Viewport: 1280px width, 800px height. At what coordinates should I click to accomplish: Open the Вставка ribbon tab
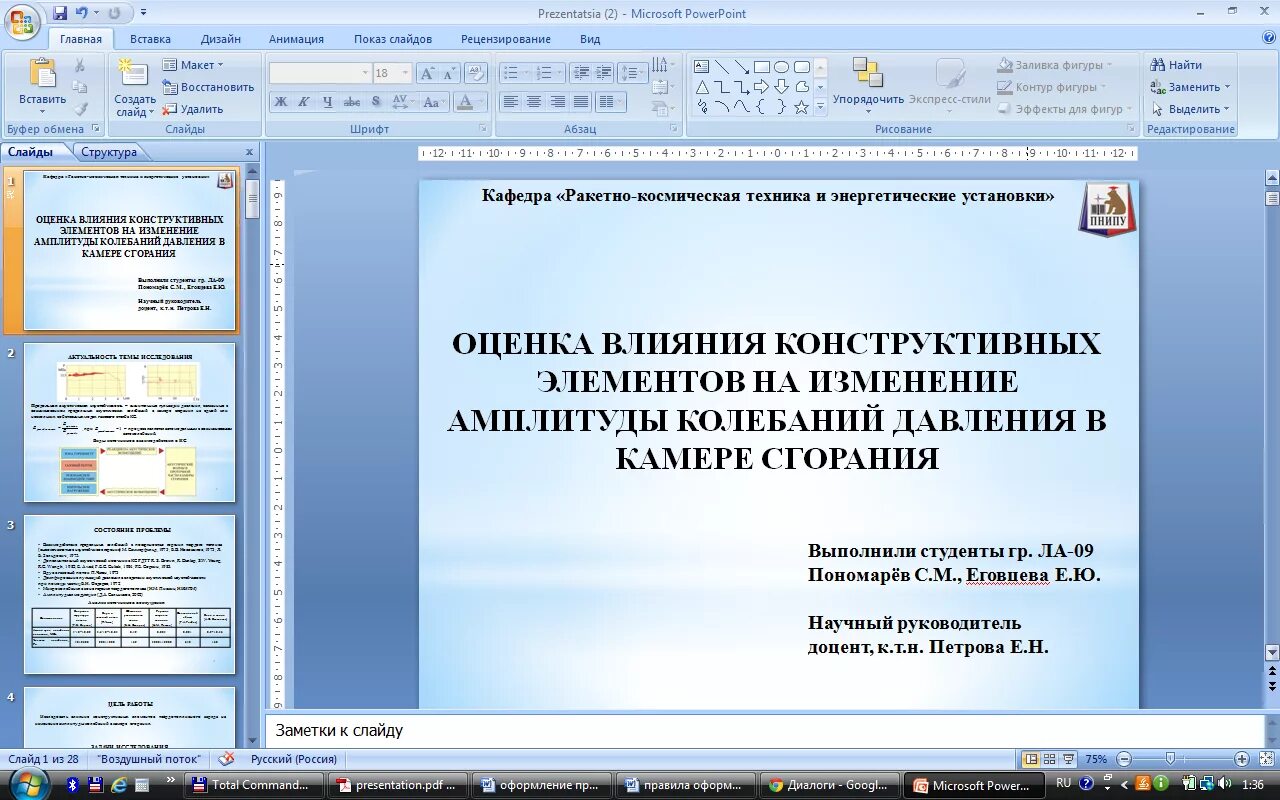pyautogui.click(x=150, y=39)
